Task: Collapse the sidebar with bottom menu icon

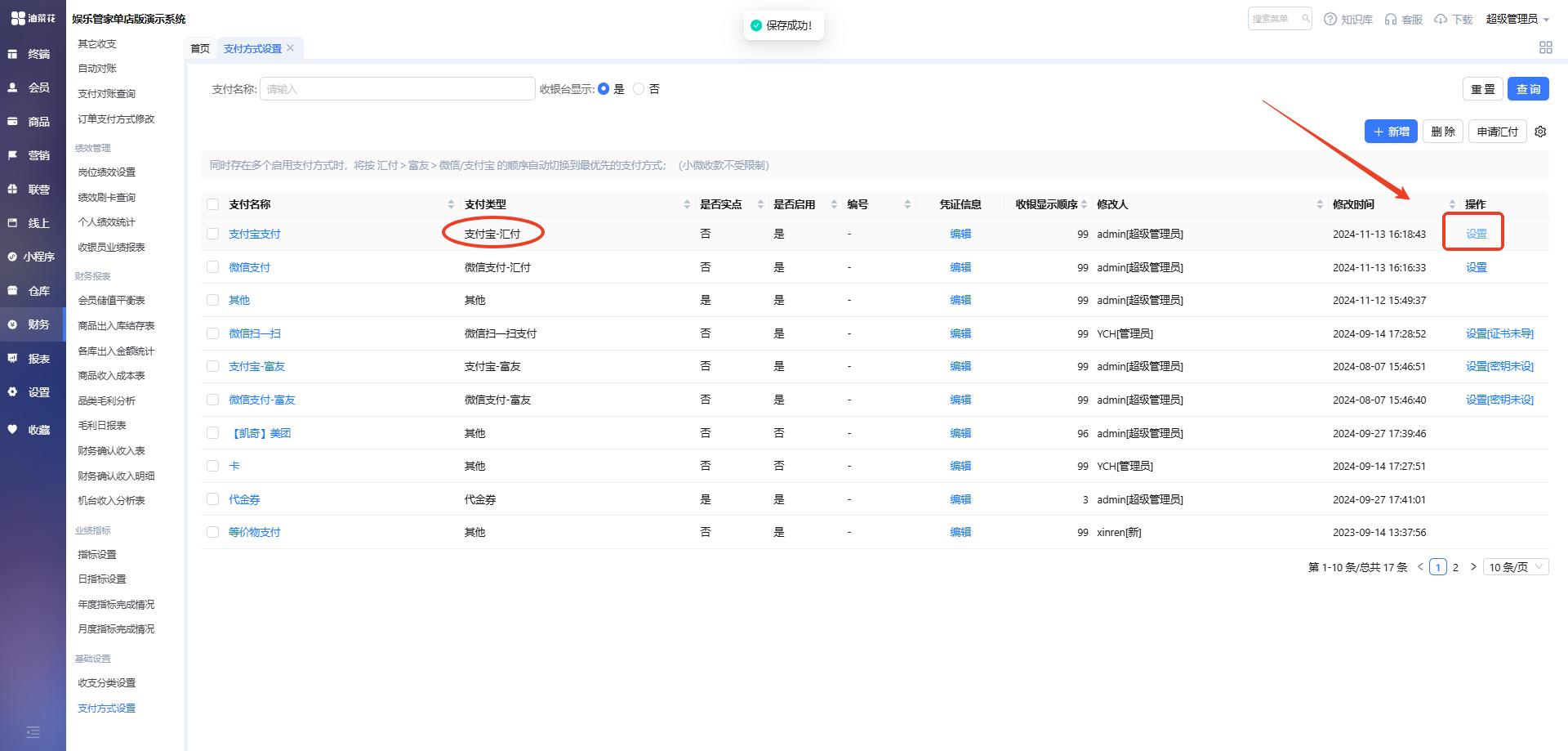Action: [x=33, y=732]
